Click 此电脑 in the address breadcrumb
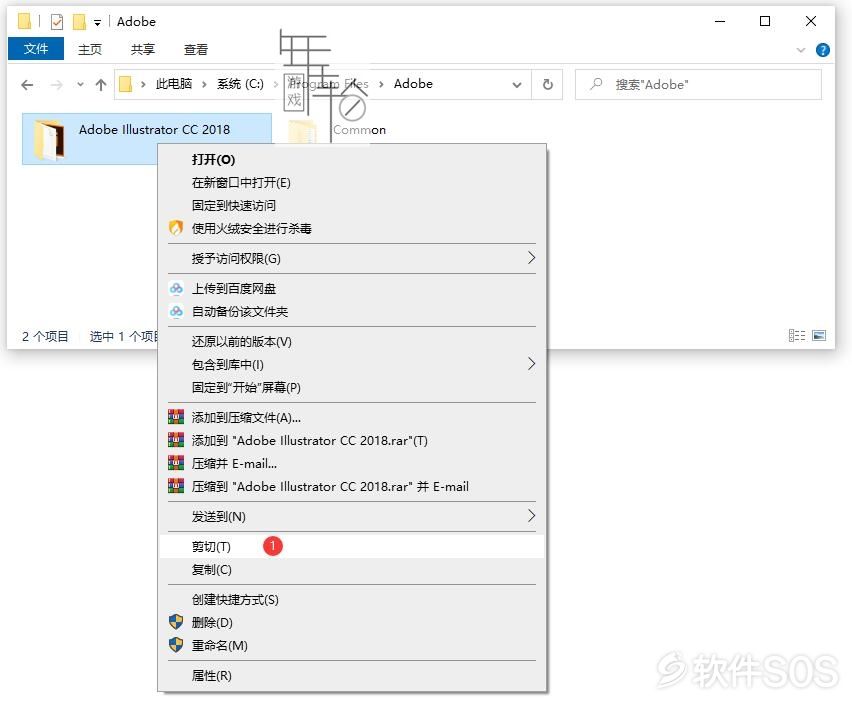 point(174,84)
